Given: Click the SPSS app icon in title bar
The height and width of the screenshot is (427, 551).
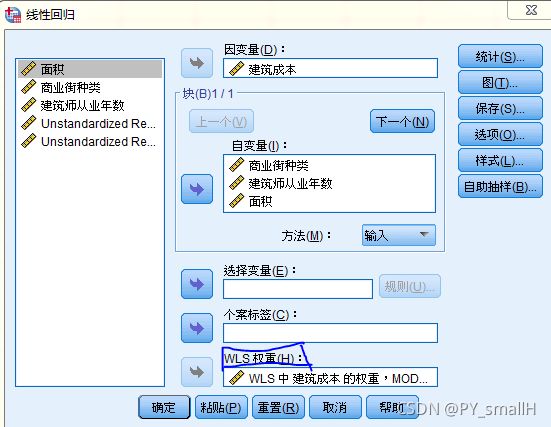Looking at the screenshot, I should (13, 14).
